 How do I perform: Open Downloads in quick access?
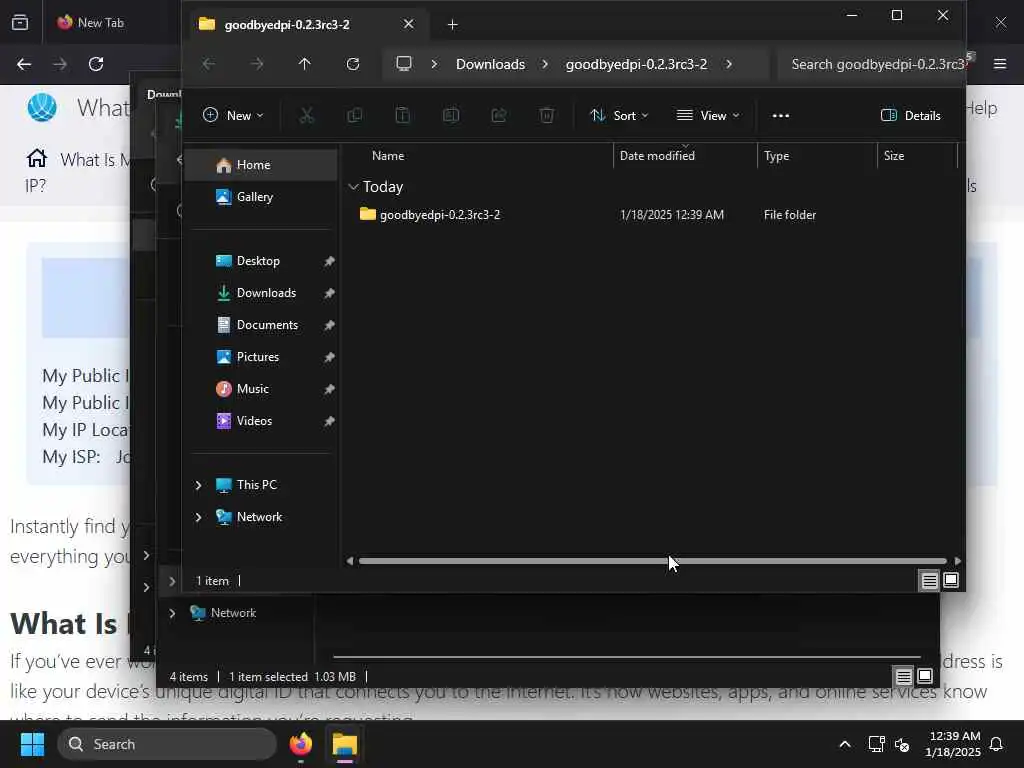[261, 293]
